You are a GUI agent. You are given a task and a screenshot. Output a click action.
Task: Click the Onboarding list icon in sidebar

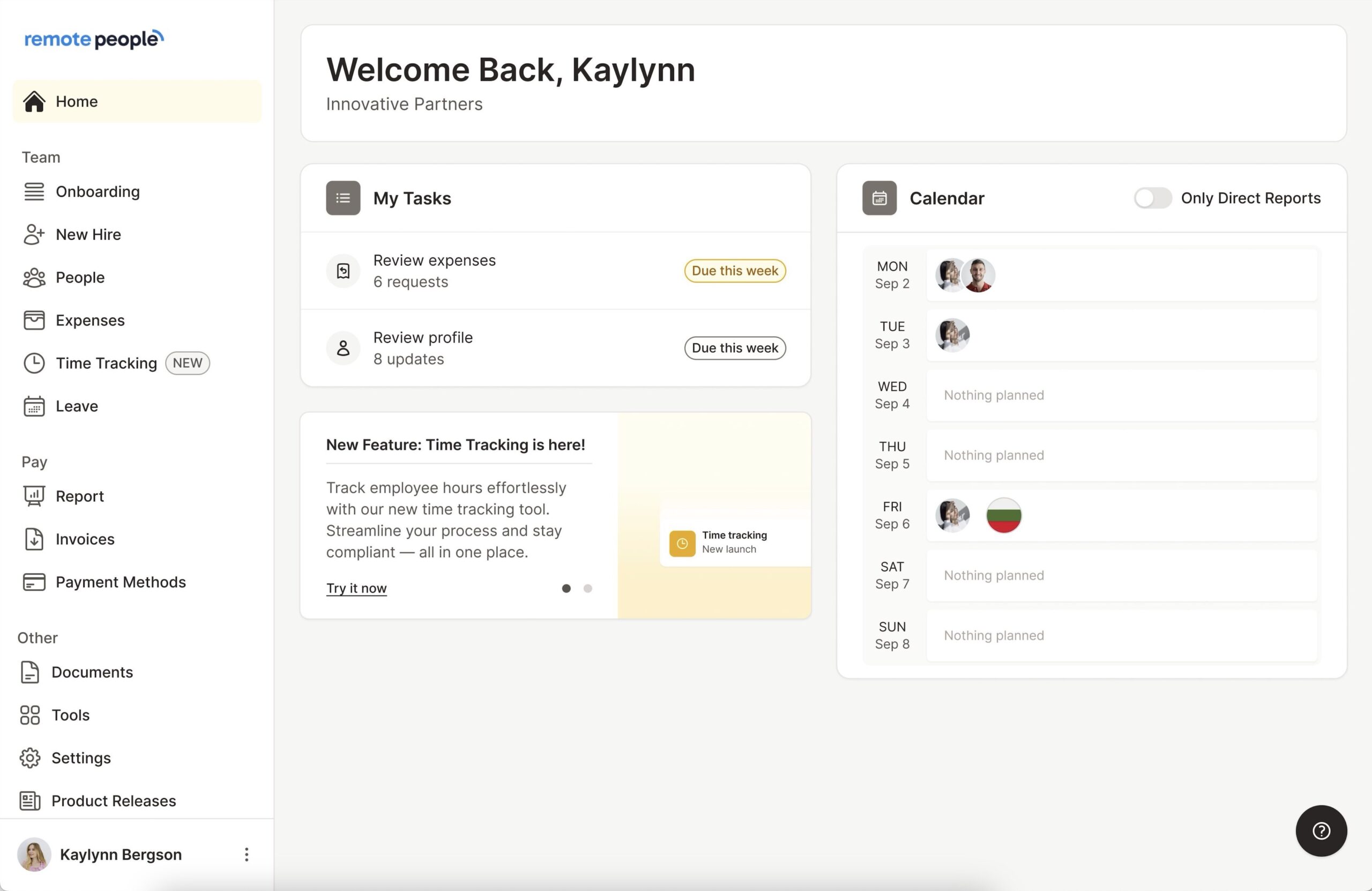pos(34,191)
